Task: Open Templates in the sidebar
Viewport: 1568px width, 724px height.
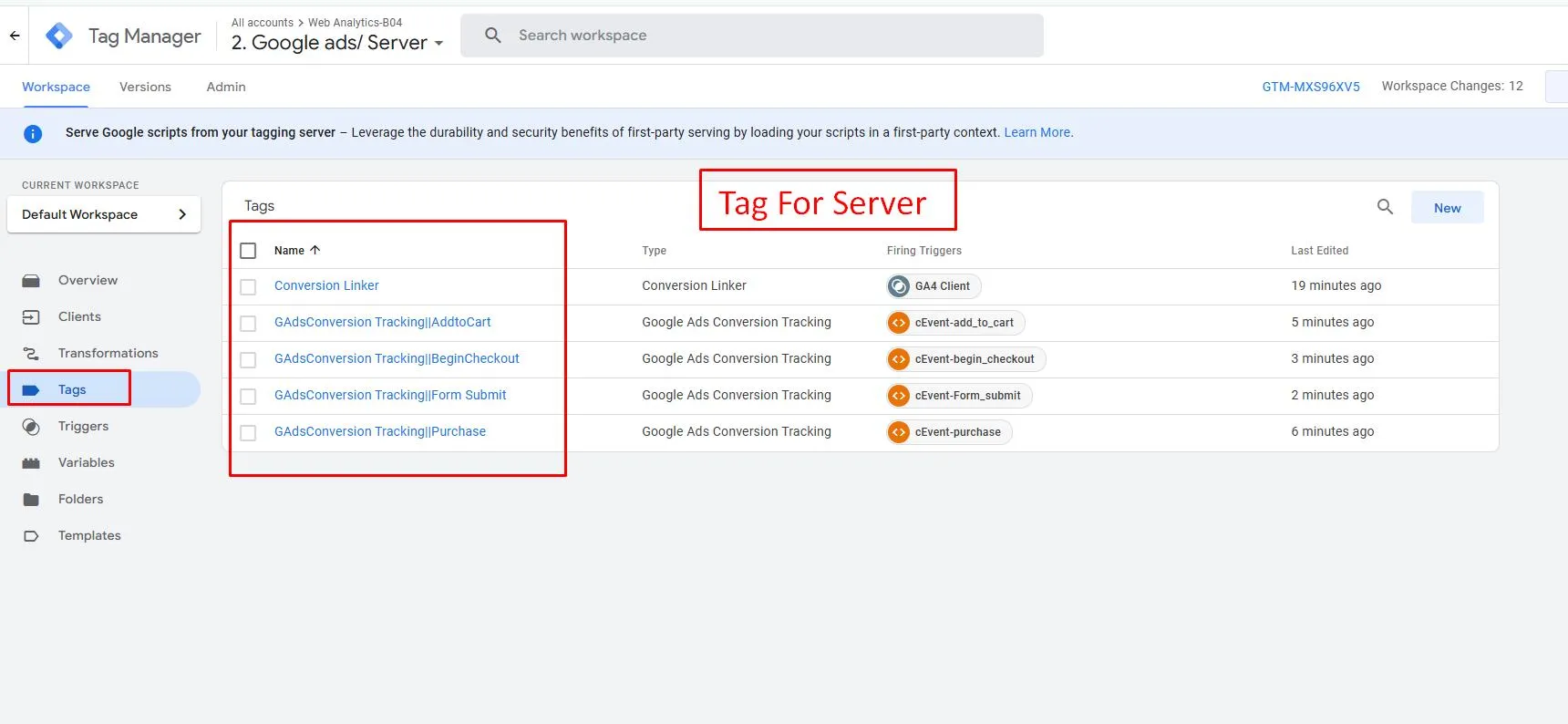Action: [x=89, y=535]
